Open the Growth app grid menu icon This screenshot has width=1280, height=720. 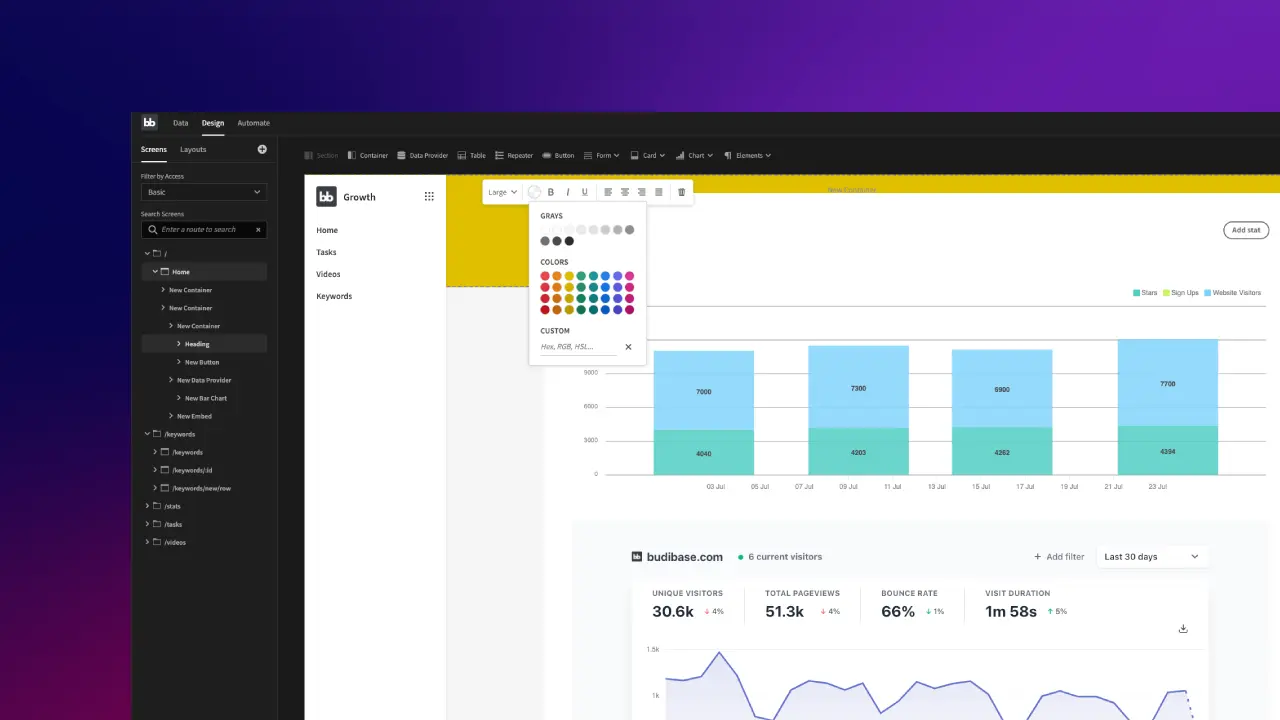tap(429, 196)
